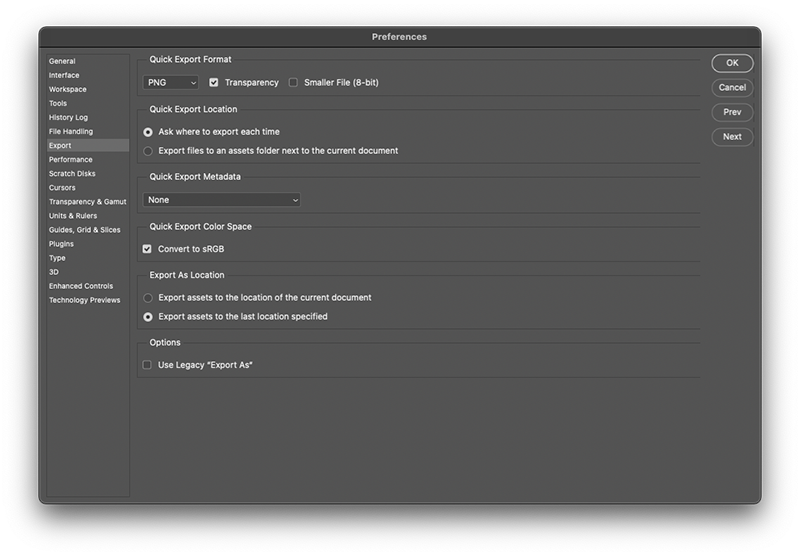Select export to current document location
Image resolution: width=800 pixels, height=555 pixels.
point(149,298)
